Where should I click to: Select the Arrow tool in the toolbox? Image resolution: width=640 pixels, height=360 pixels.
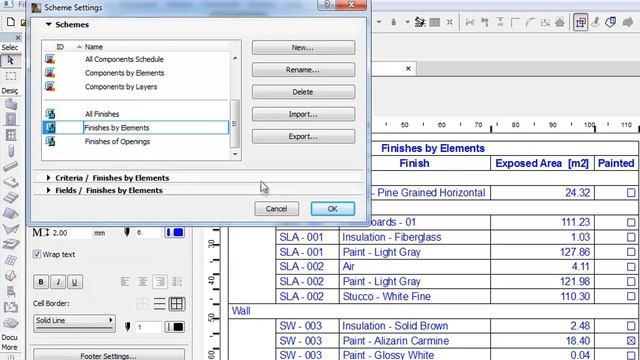(11, 60)
